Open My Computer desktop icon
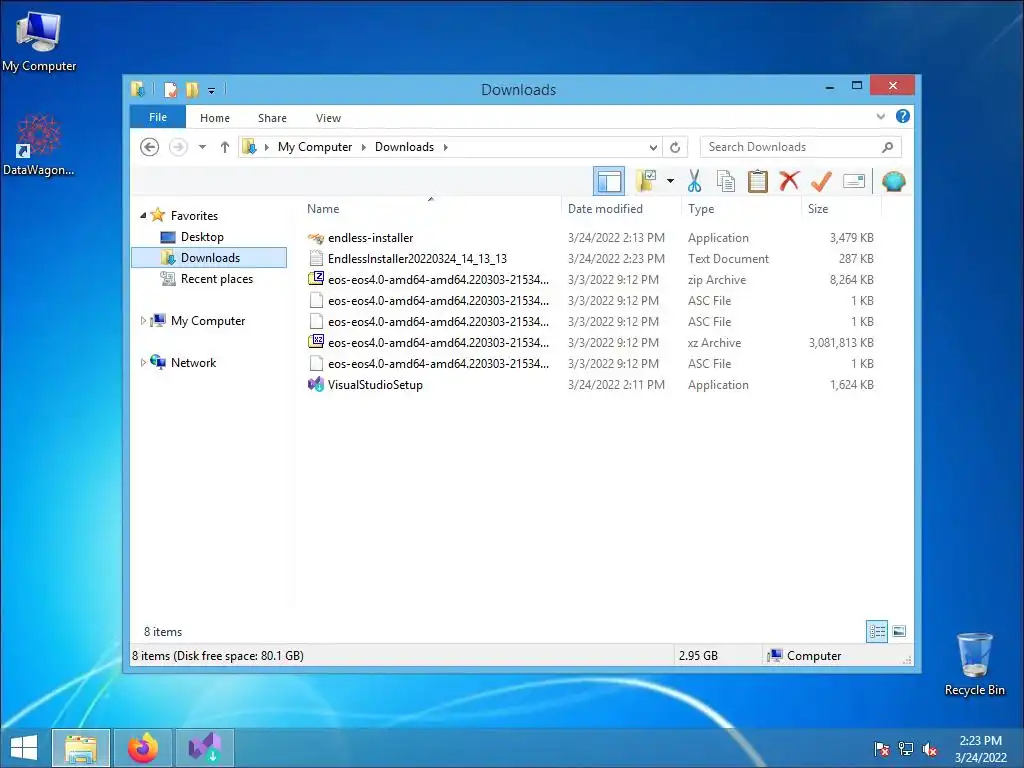This screenshot has height=768, width=1024. click(39, 40)
